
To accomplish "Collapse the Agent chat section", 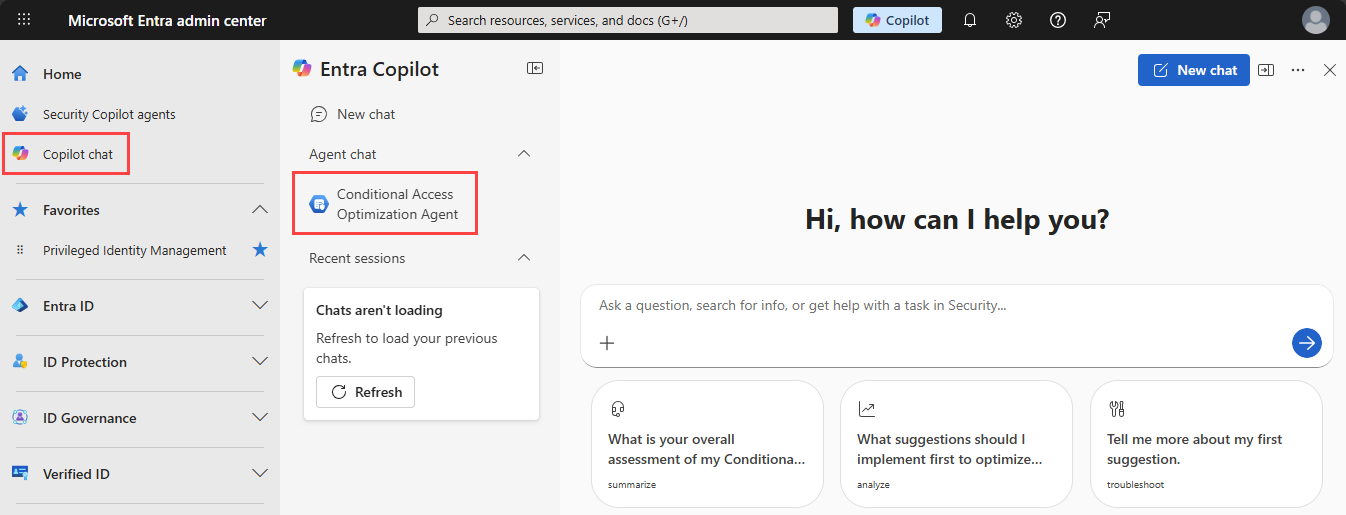I will (x=523, y=154).
